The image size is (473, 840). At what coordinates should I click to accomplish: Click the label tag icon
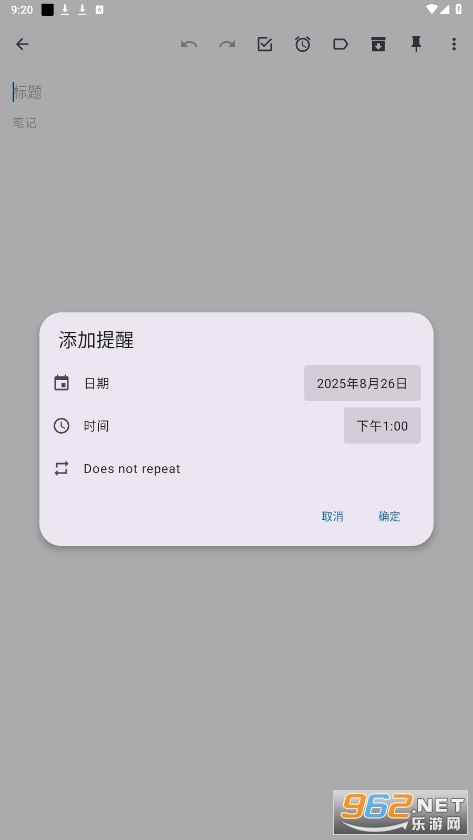pos(340,44)
